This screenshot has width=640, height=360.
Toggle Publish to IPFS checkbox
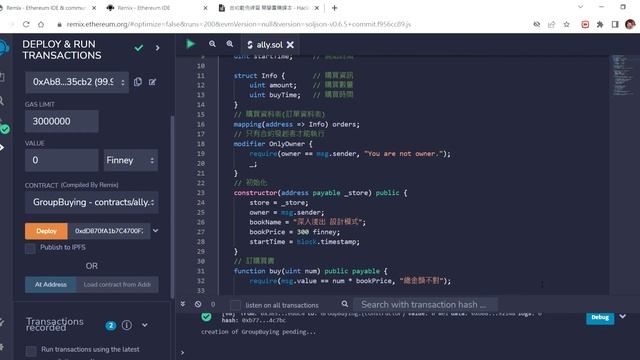tap(30, 248)
